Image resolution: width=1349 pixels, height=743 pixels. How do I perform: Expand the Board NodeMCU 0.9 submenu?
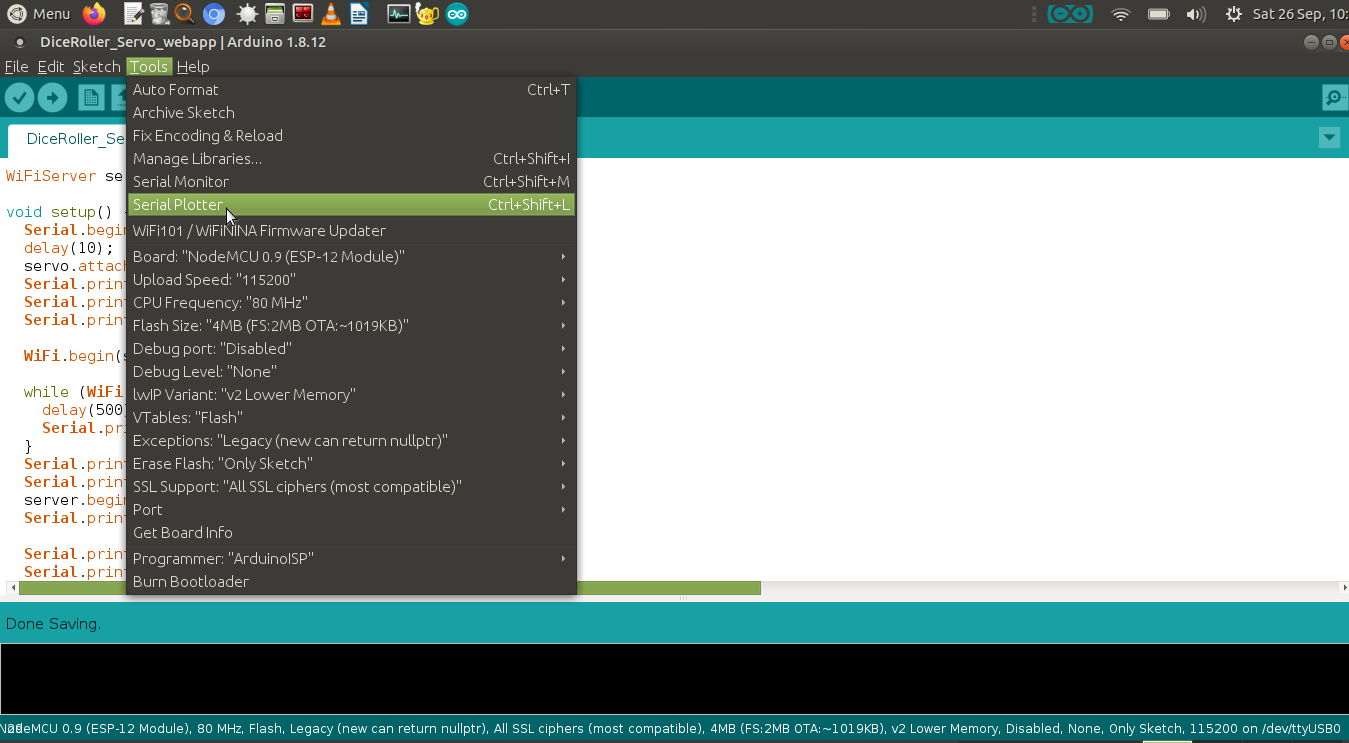352,257
